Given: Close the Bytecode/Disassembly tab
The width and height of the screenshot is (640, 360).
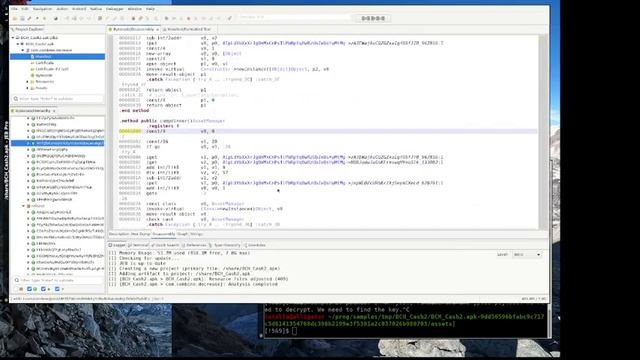Looking at the screenshot, I should point(157,29).
